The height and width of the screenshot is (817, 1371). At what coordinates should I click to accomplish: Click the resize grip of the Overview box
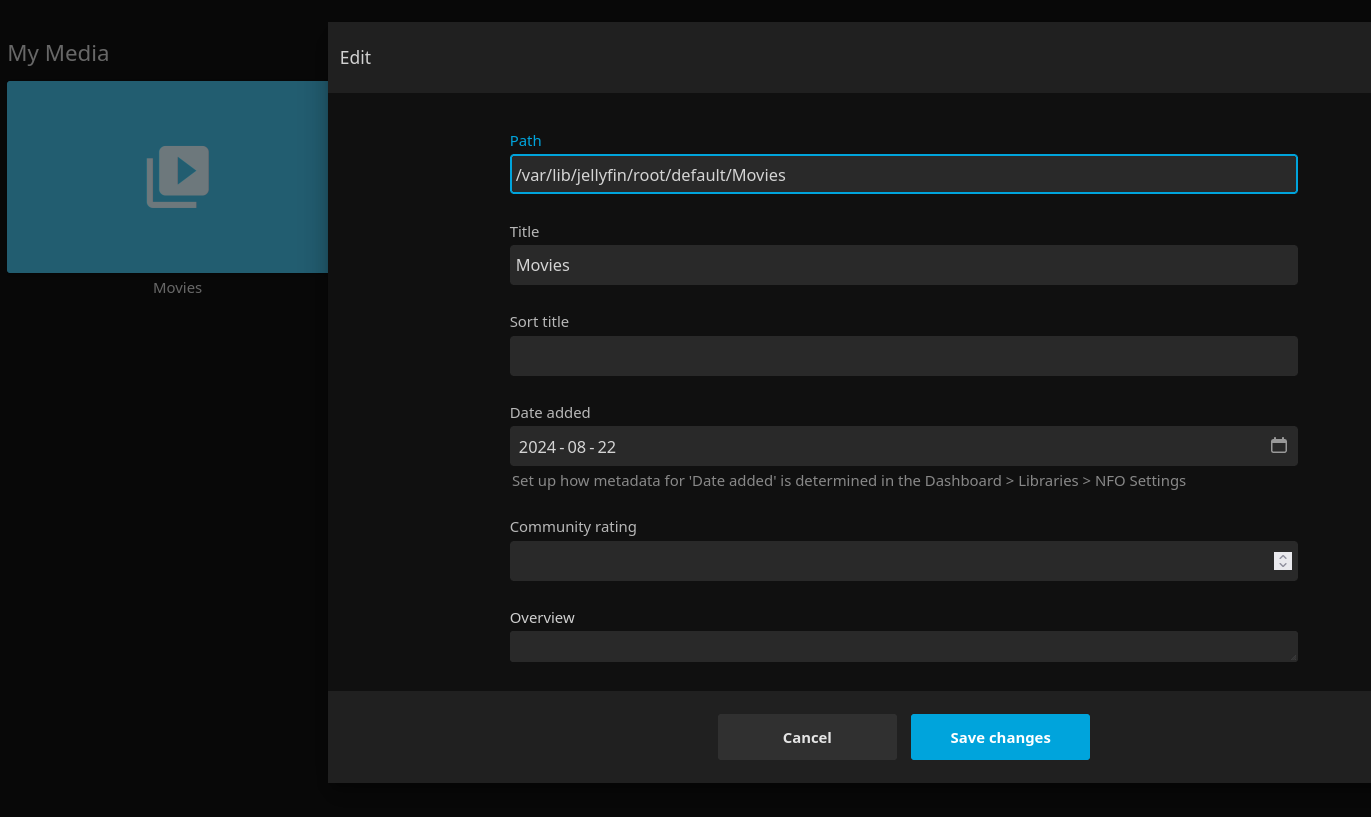click(x=1292, y=656)
